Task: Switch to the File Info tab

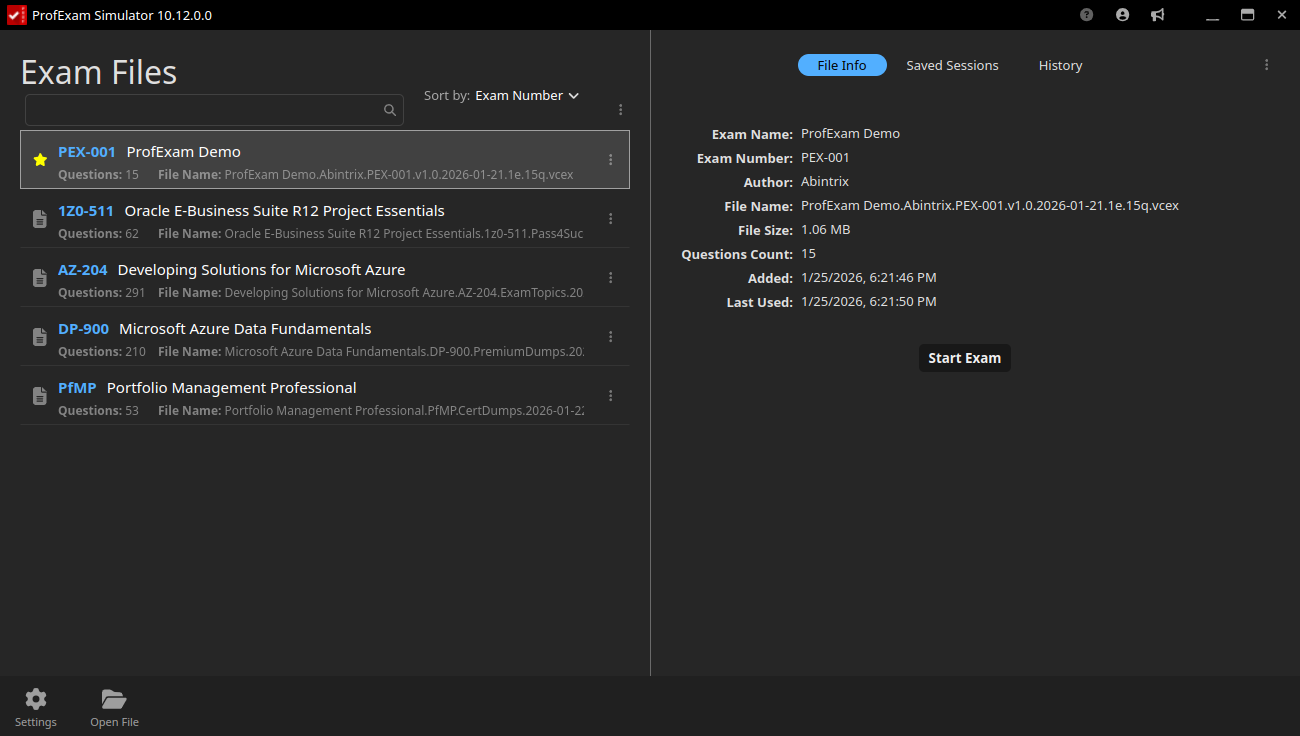Action: [842, 65]
